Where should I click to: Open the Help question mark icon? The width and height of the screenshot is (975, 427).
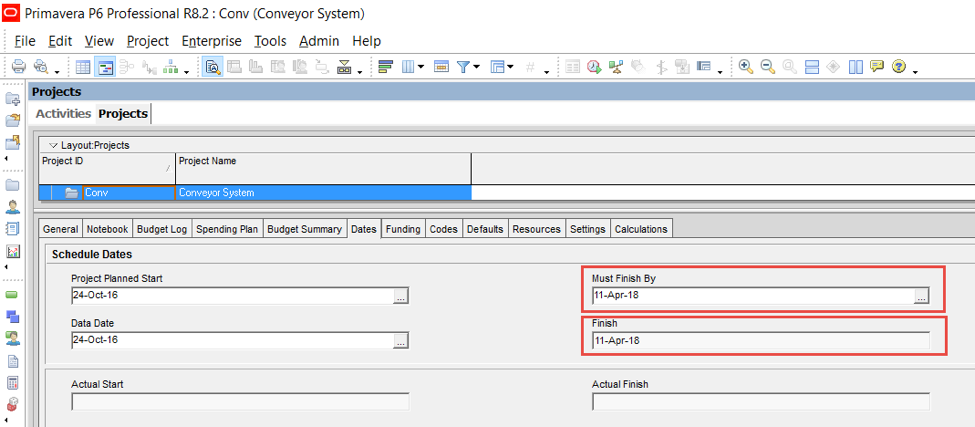coord(899,67)
